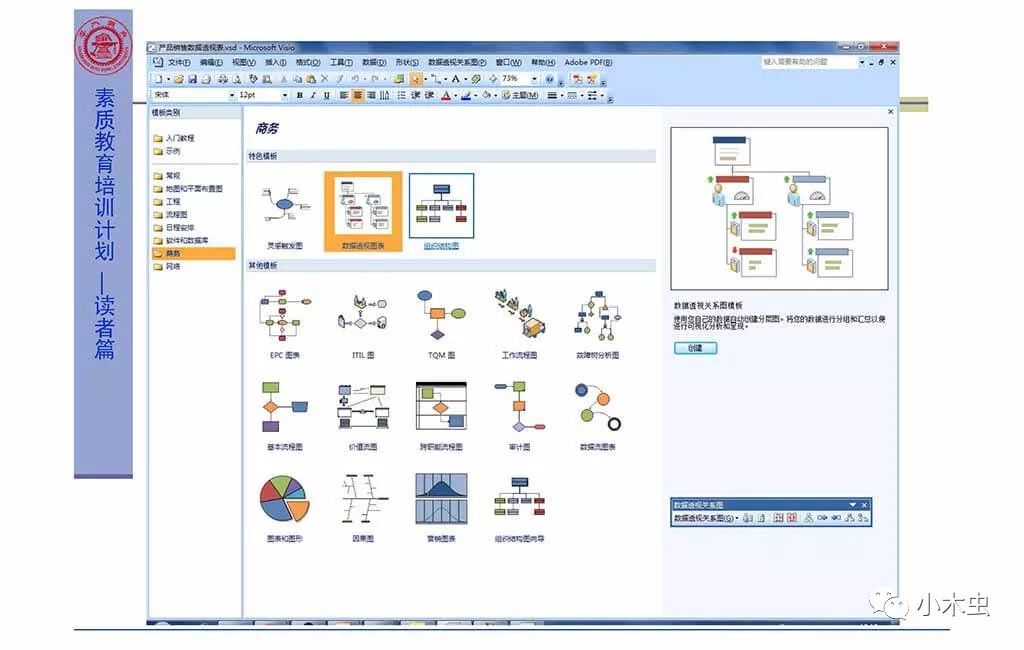Select the Text tool A icon
The height and width of the screenshot is (650, 1024).
click(456, 79)
